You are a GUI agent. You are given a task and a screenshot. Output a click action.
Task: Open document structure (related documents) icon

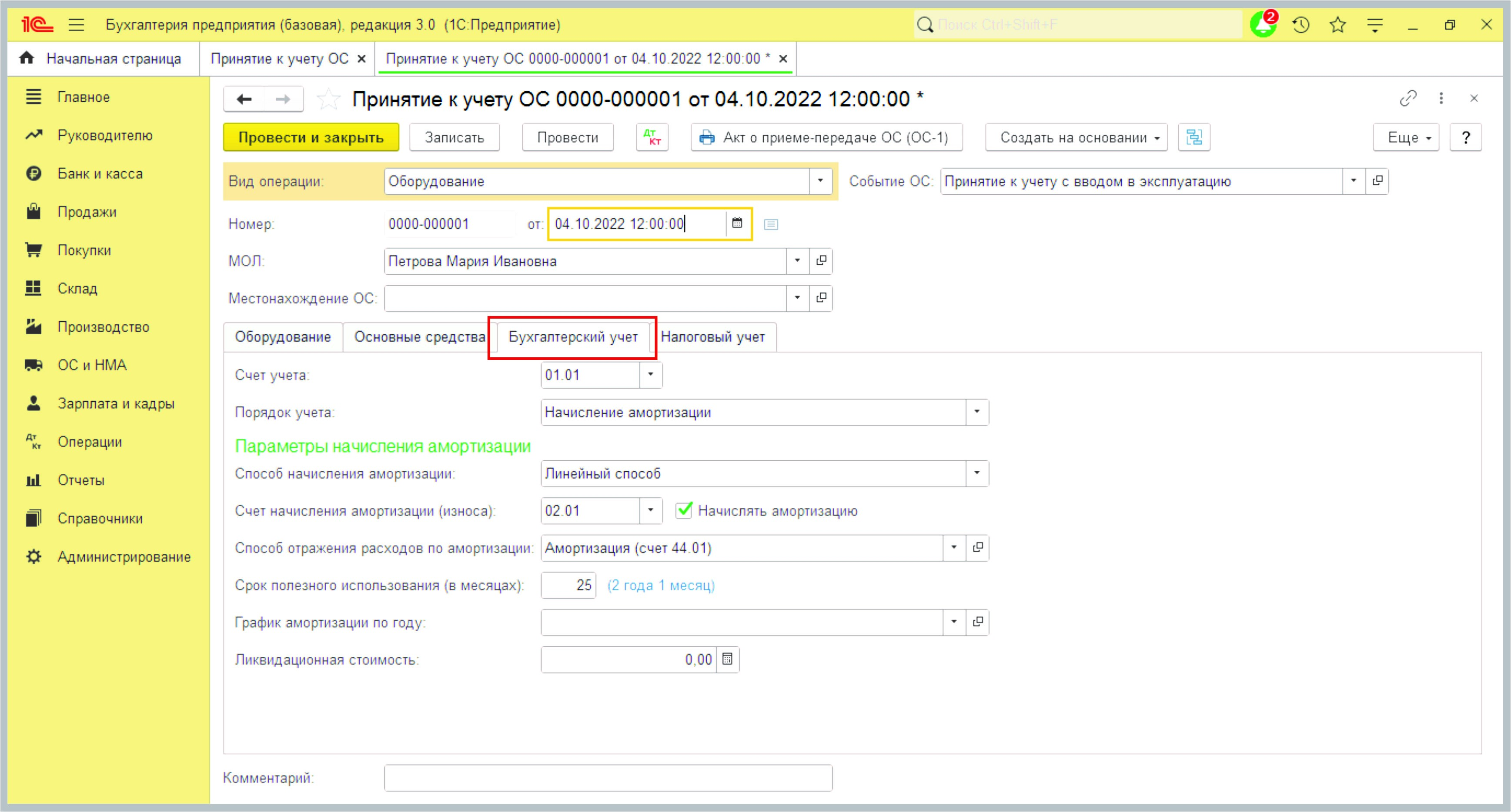[1193, 137]
